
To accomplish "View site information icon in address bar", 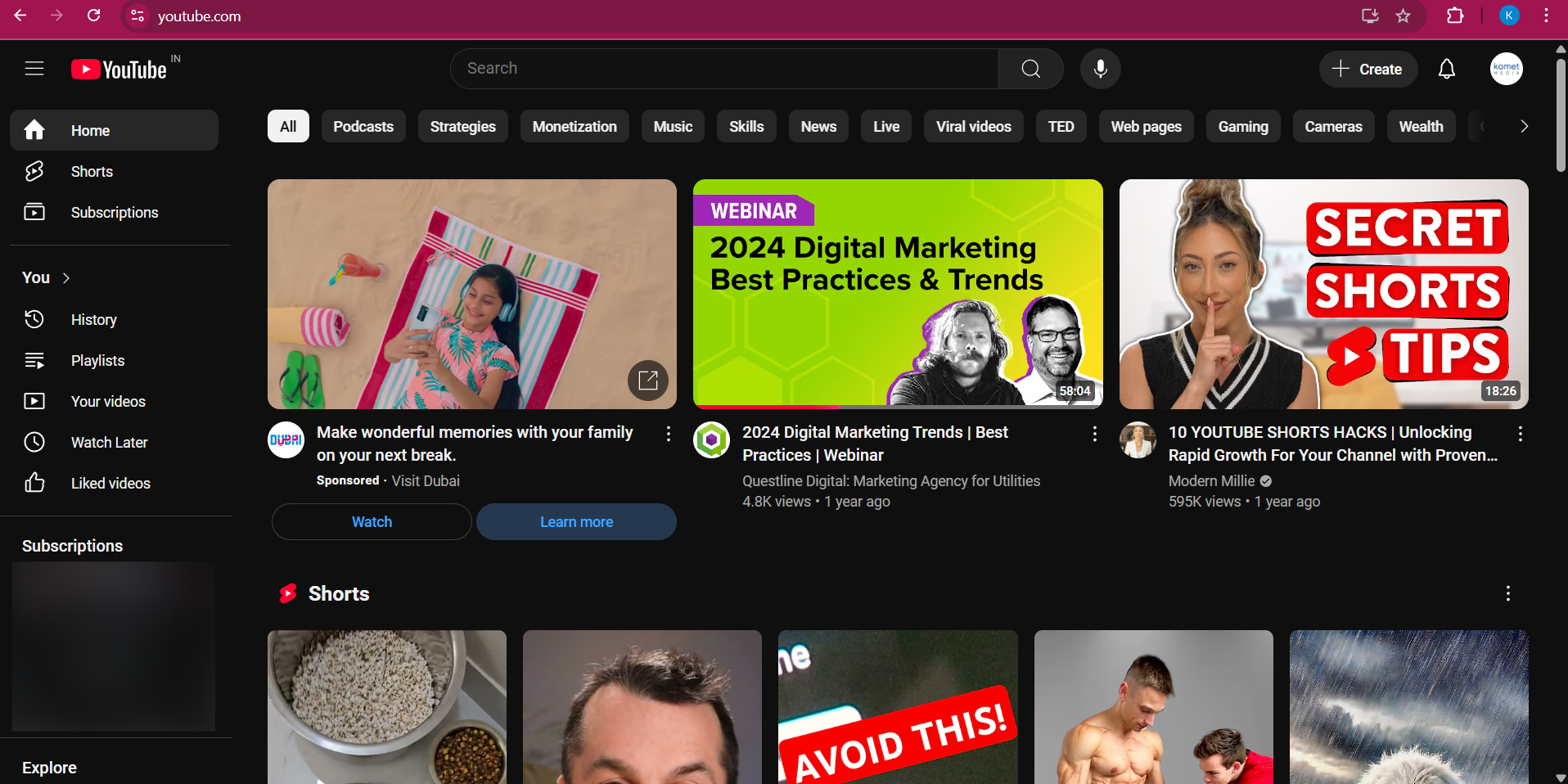I will [137, 16].
